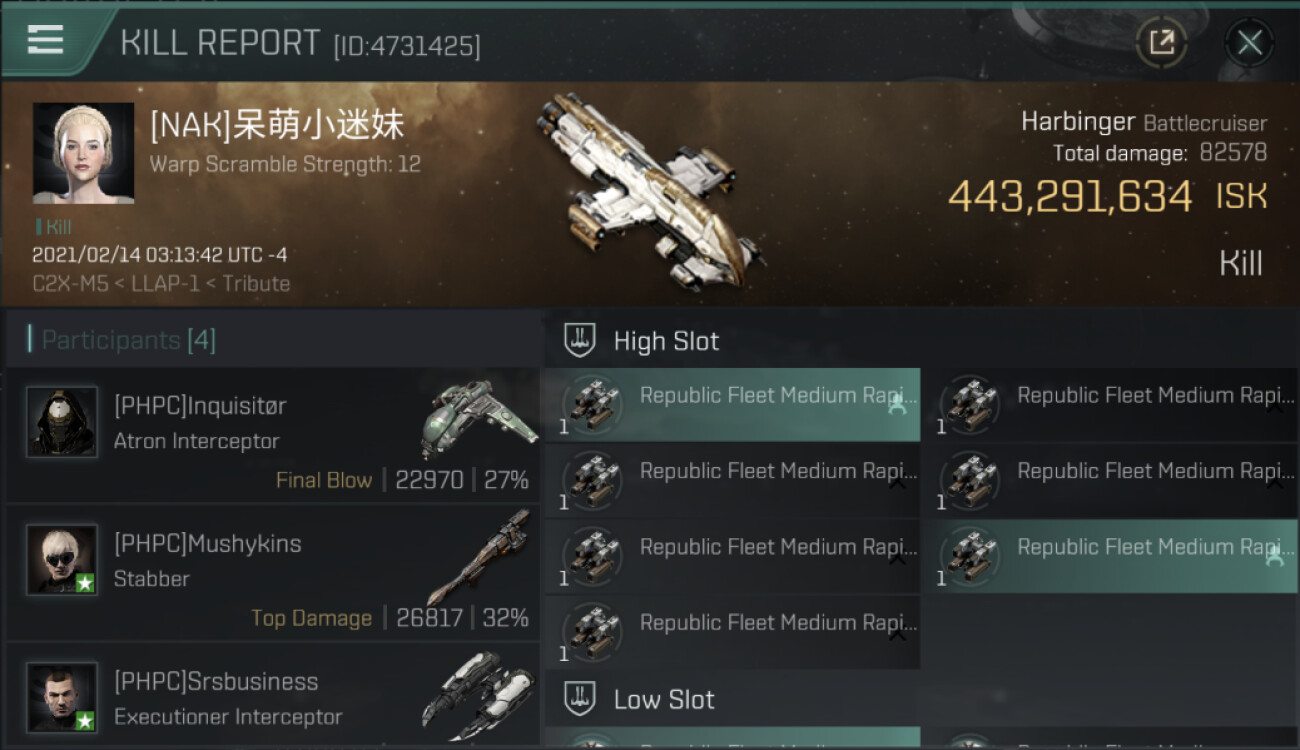Open the hamburger menu beside Kill Report

coord(45,40)
